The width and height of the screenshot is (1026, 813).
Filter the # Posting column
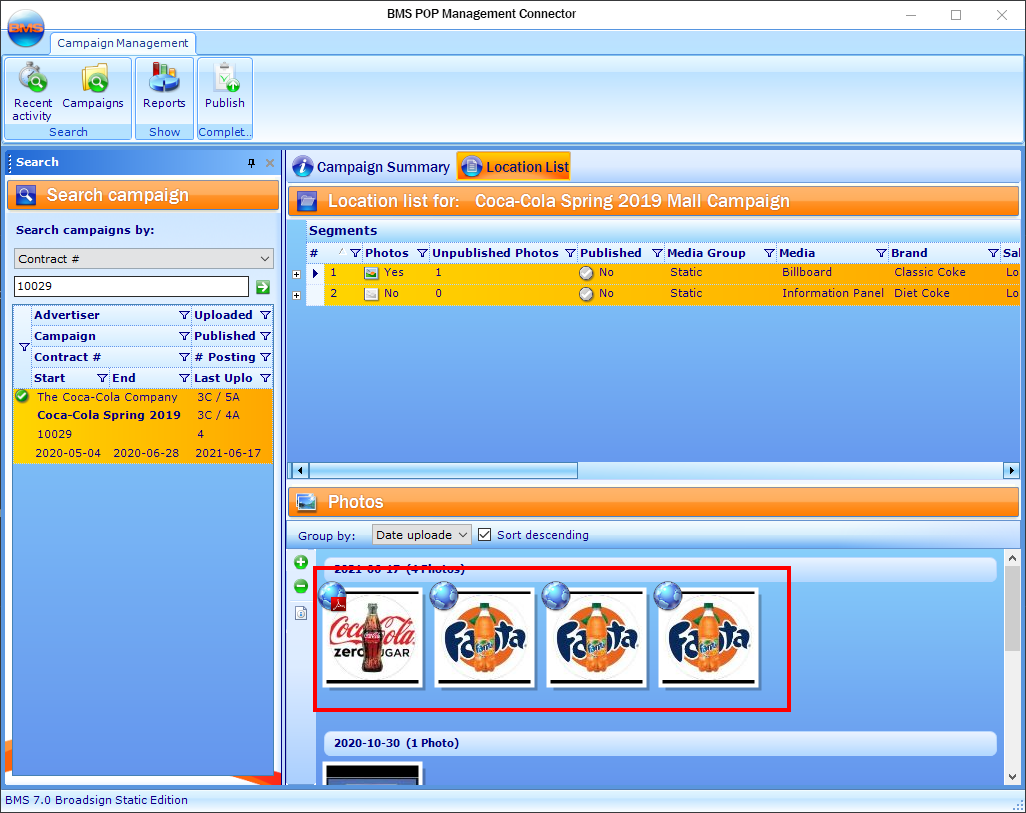click(x=265, y=357)
